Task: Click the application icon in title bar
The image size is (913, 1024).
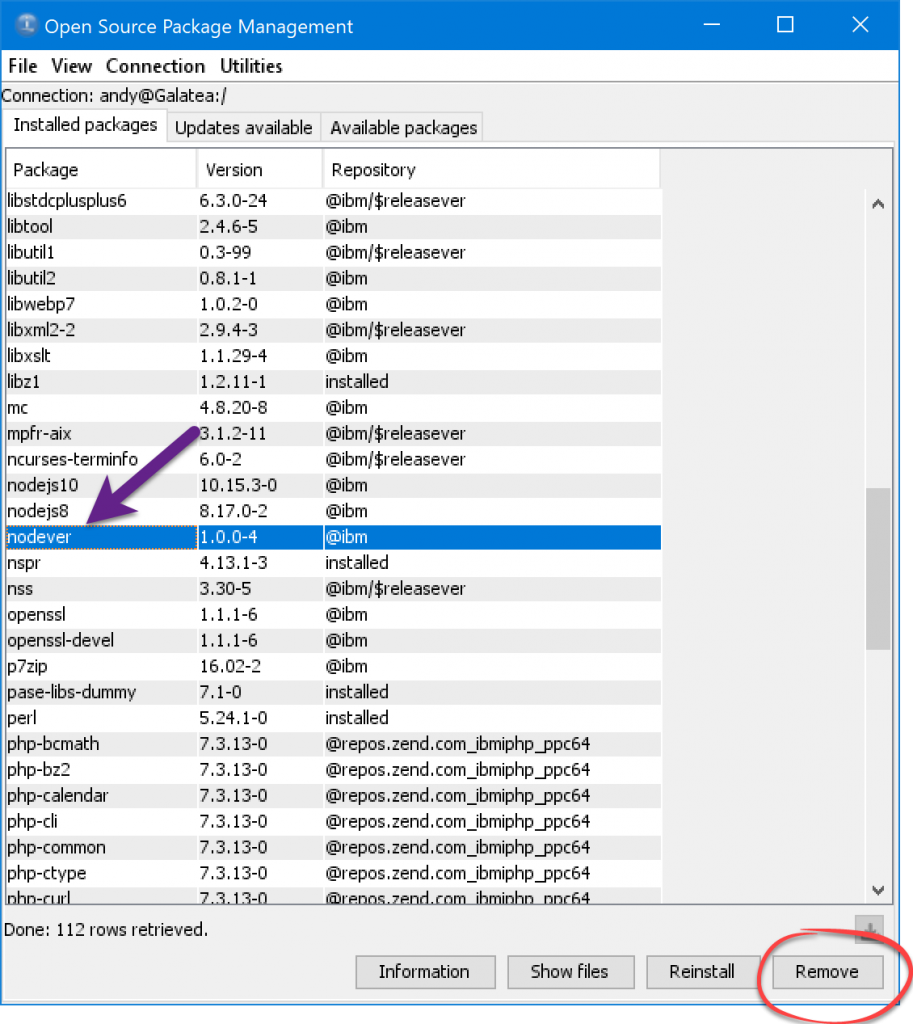Action: point(26,26)
